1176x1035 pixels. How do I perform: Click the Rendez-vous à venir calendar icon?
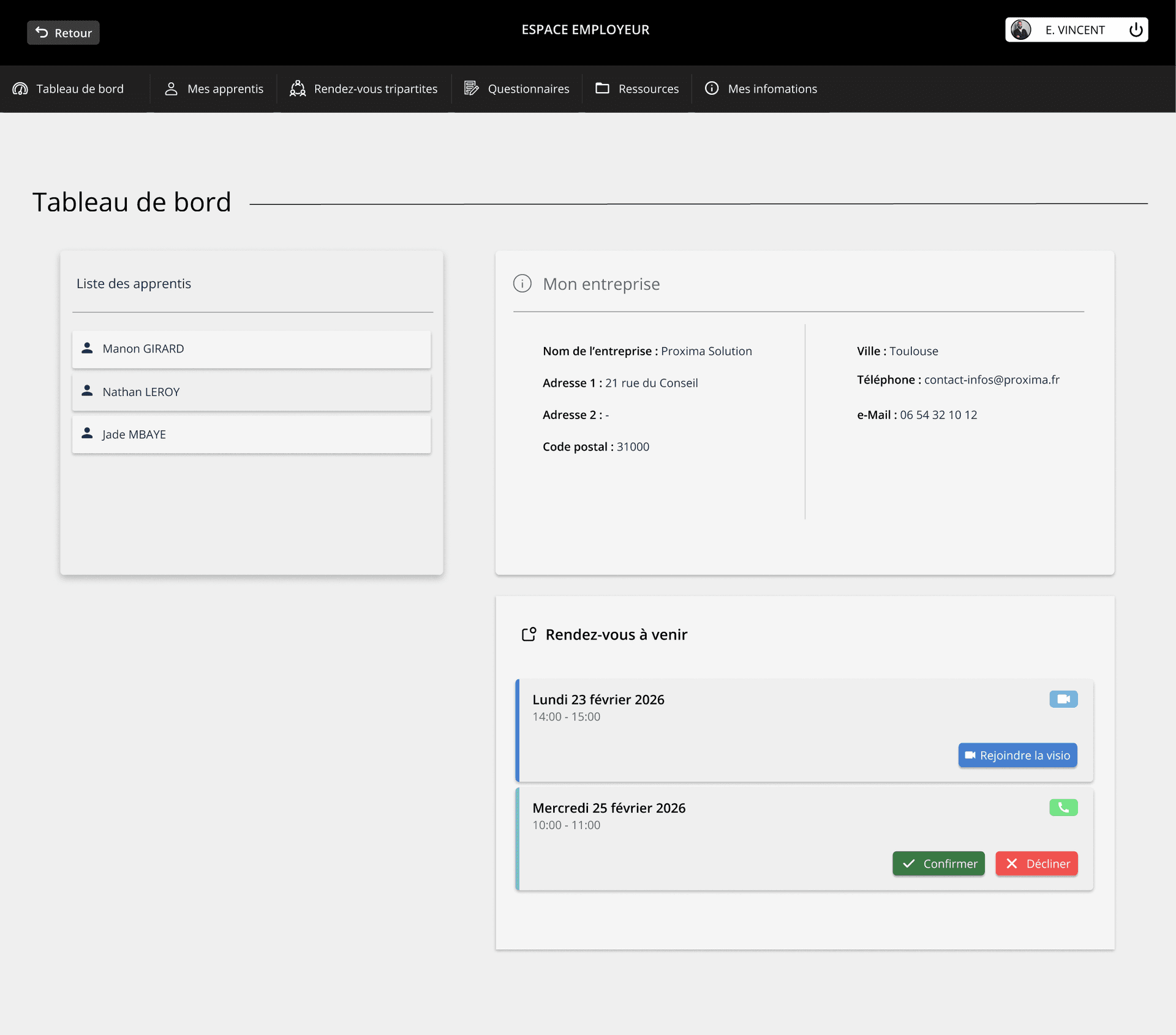529,634
